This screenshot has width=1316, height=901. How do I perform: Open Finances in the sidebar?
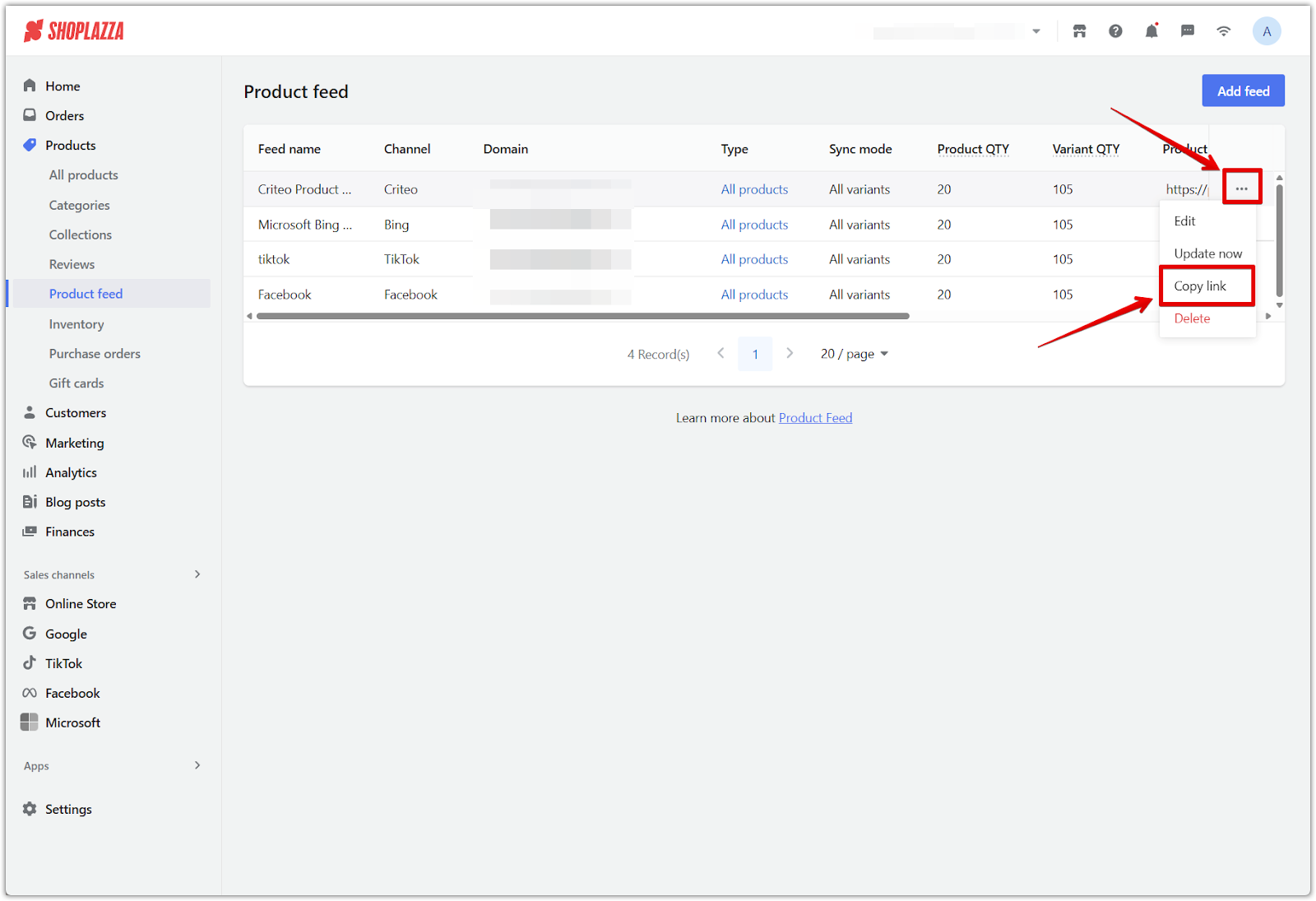(70, 532)
